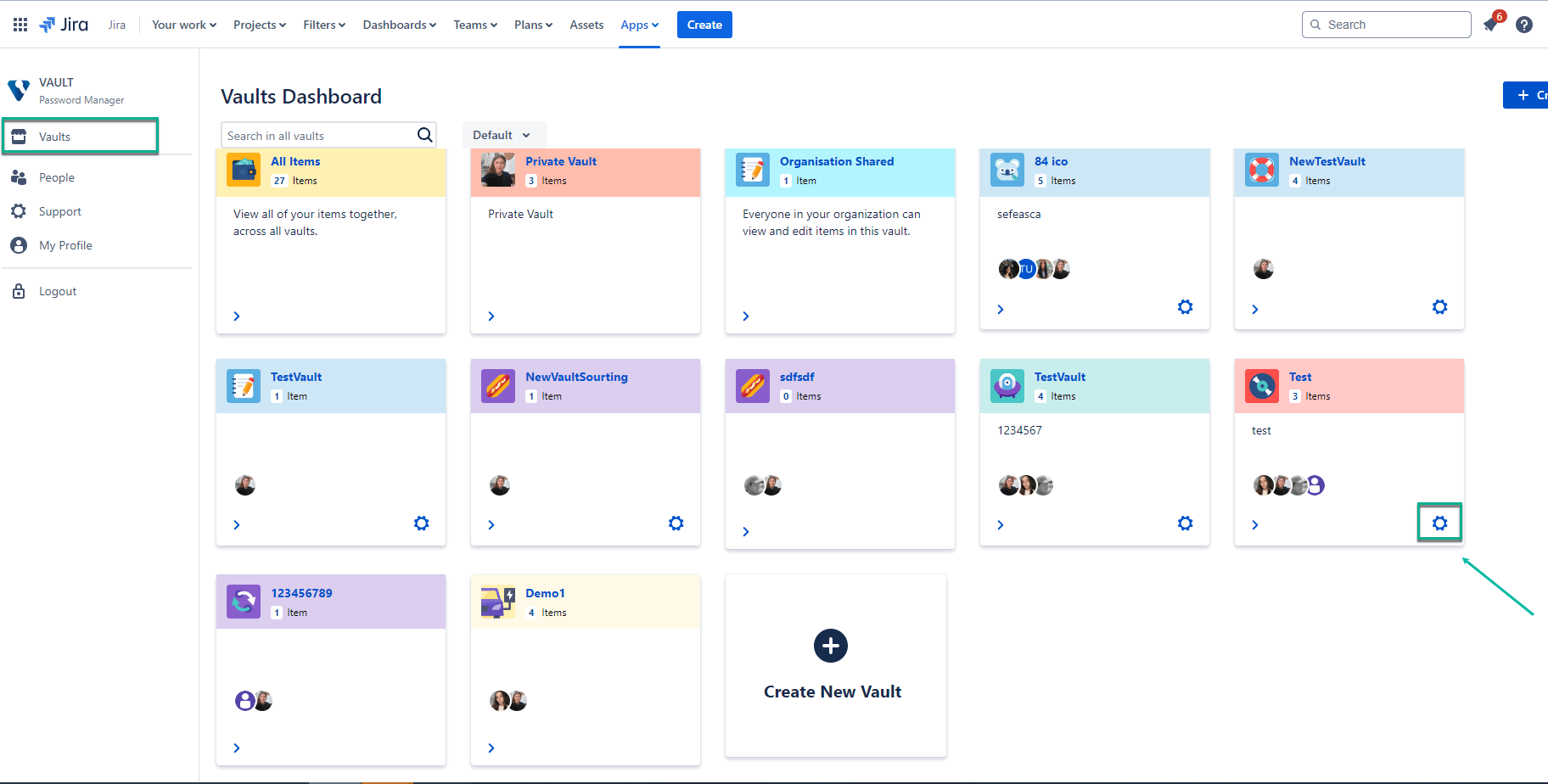1548x784 pixels.
Task: Open the Apps menu in the navbar
Action: (639, 25)
